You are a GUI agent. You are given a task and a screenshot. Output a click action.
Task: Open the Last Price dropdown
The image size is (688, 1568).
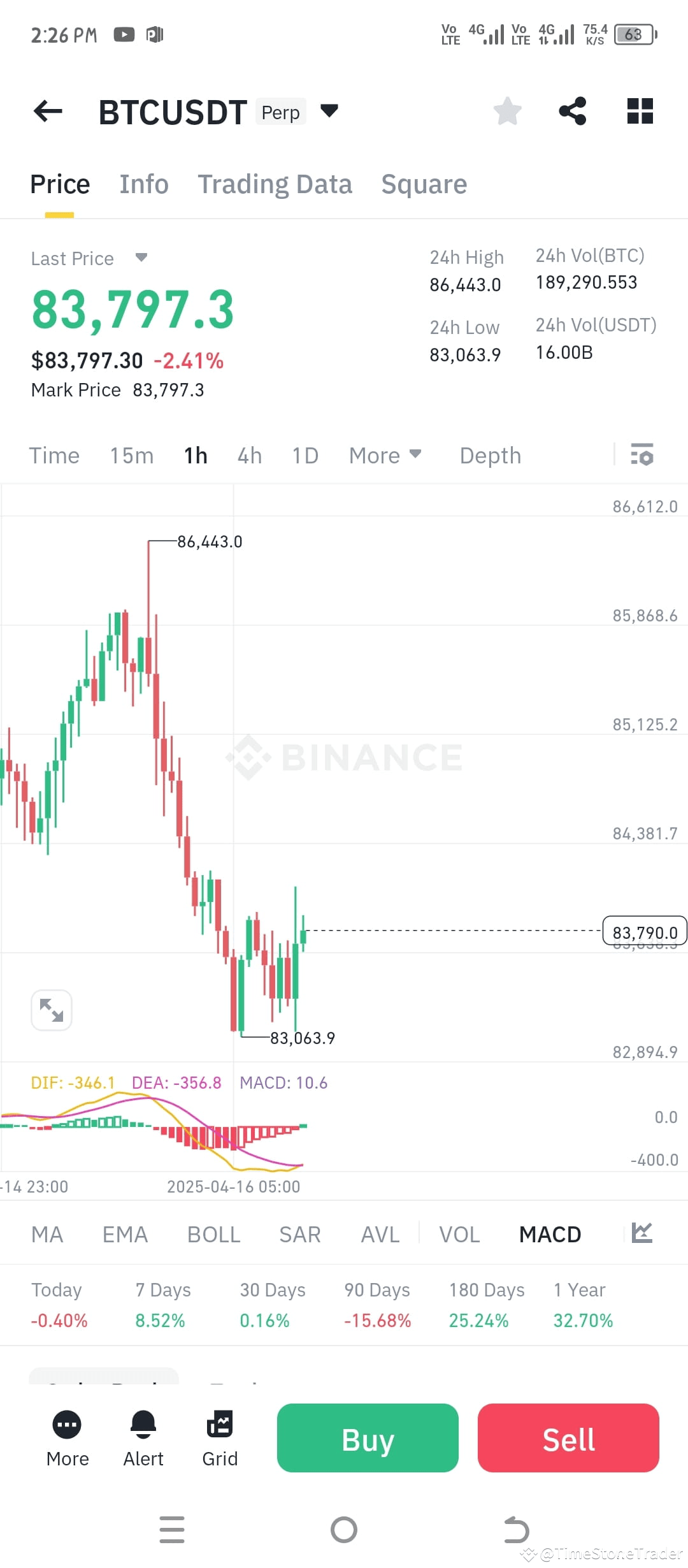(89, 258)
